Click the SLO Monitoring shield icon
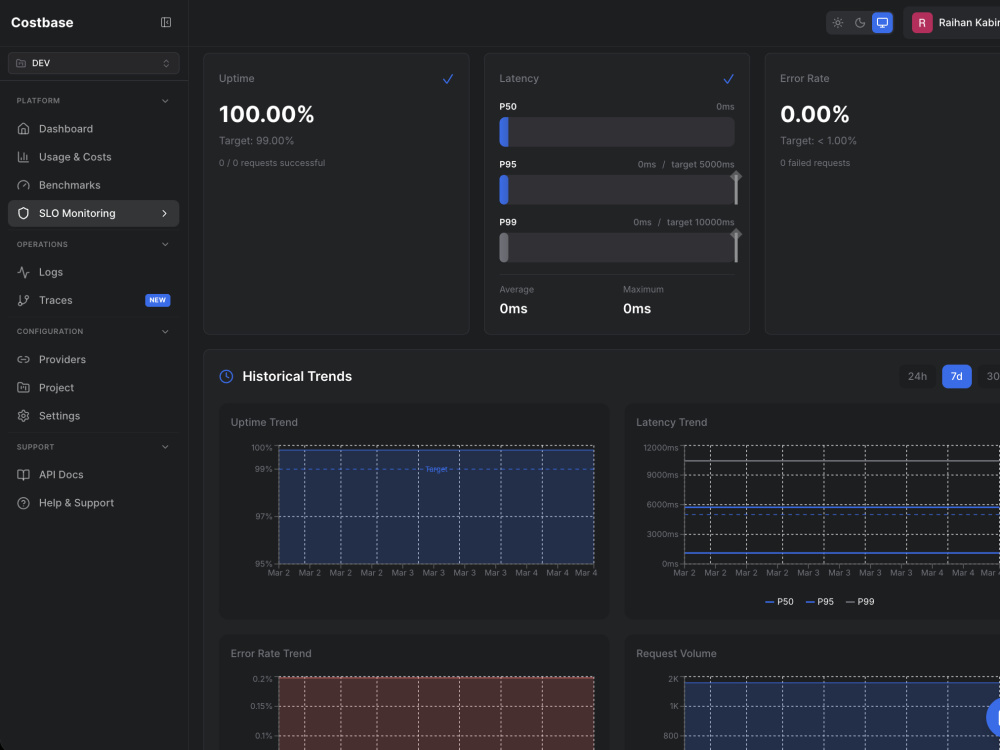This screenshot has width=1000, height=750. pyautogui.click(x=24, y=214)
